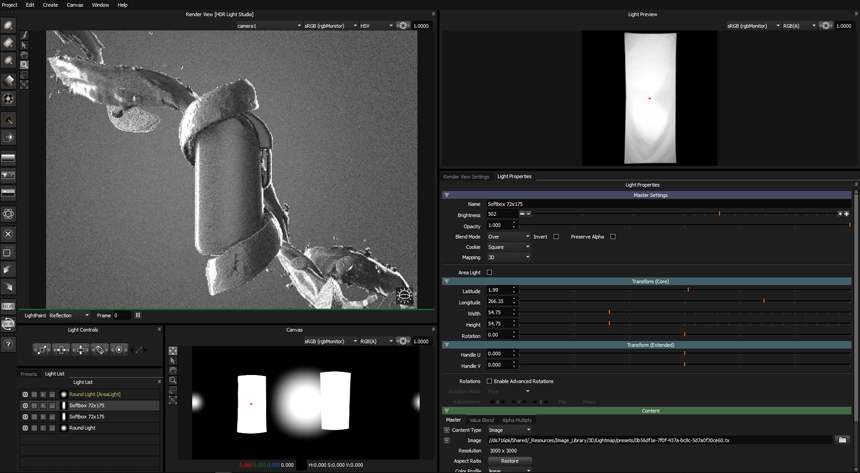Select the zoom magnifier in Canvas

[173, 380]
